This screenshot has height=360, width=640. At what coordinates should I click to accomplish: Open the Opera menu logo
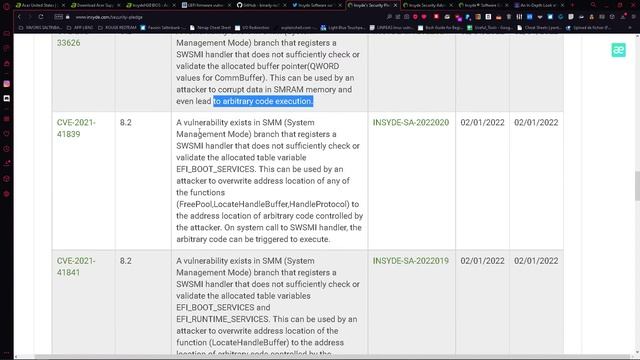coord(6,6)
